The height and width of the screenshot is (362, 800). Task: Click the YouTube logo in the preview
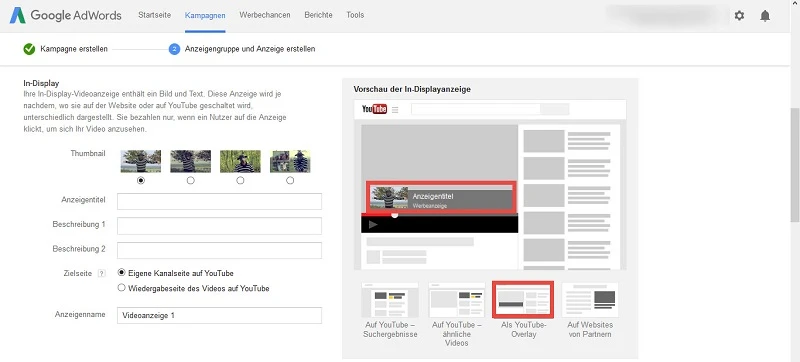(374, 109)
